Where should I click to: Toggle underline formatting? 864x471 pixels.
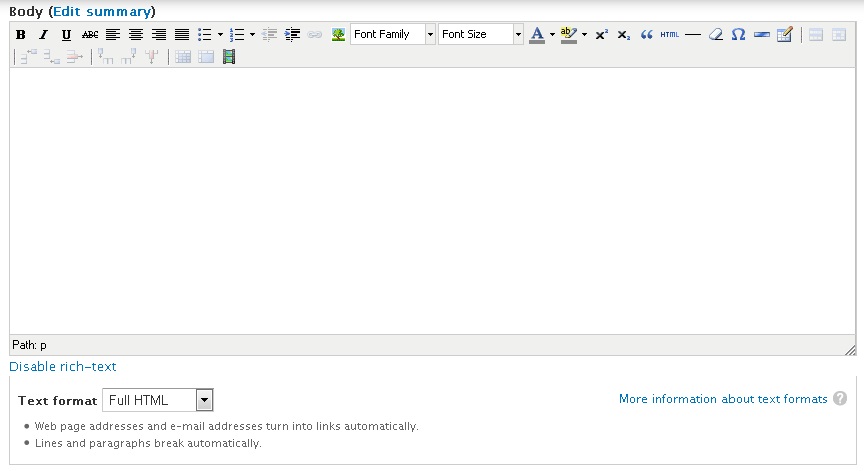tap(66, 35)
